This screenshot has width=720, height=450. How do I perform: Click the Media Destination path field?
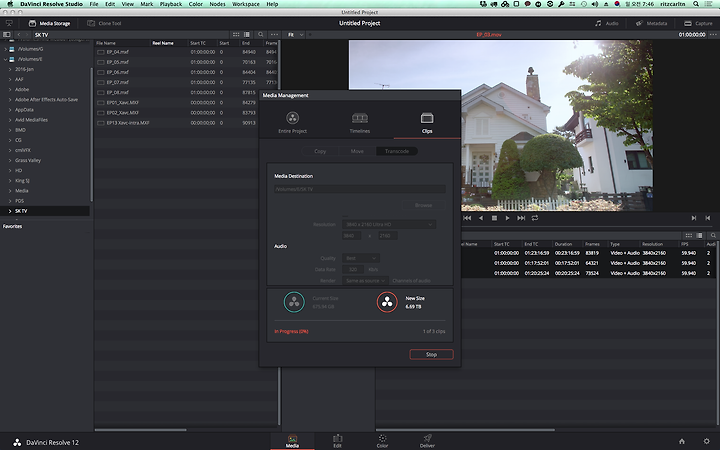(360, 189)
